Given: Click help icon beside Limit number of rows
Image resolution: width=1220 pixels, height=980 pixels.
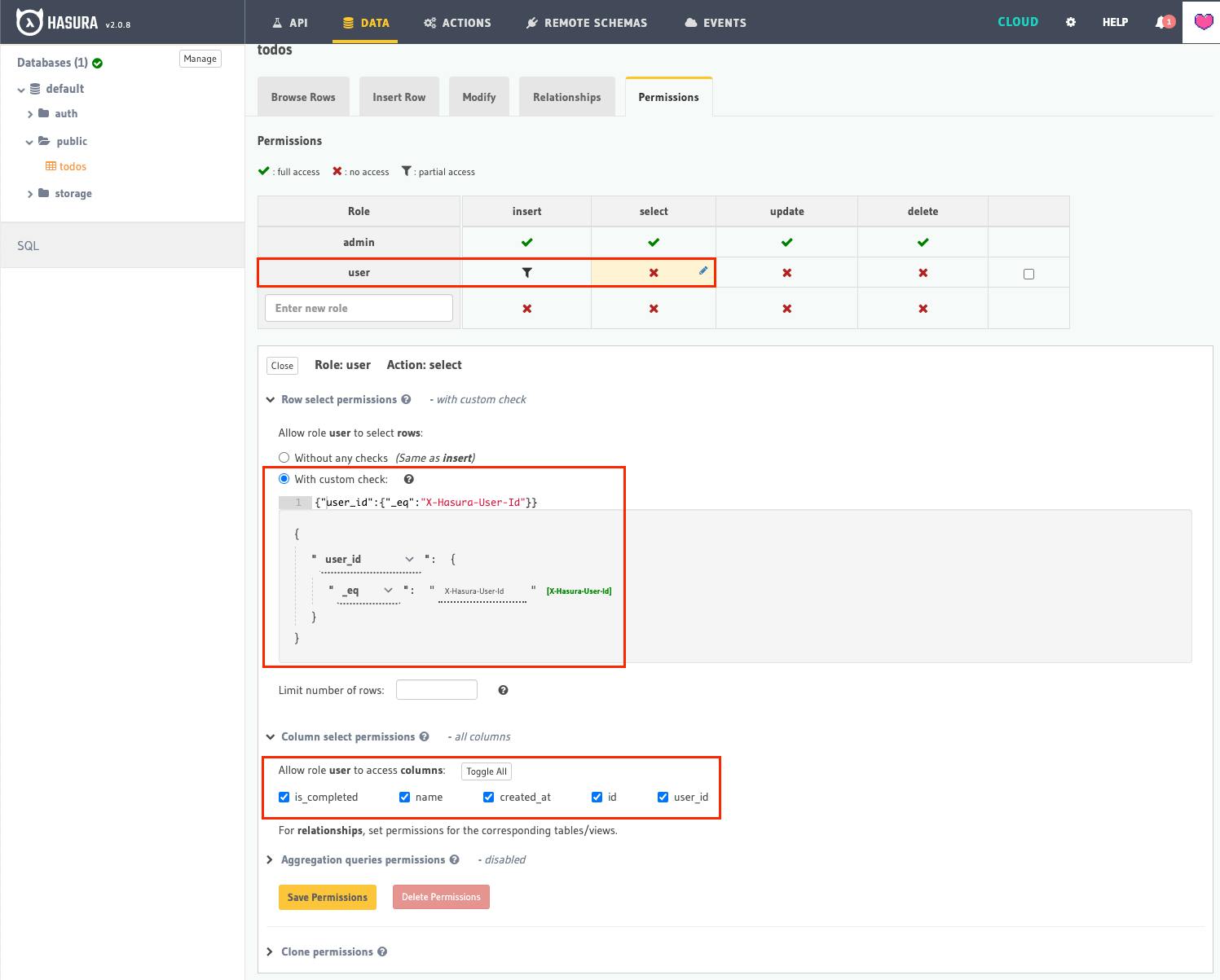Looking at the screenshot, I should 503,690.
